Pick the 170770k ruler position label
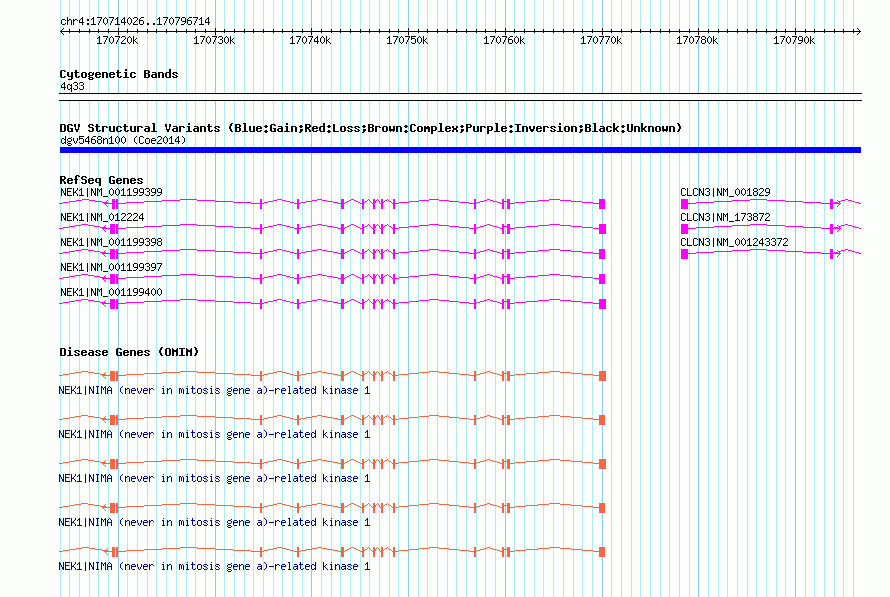 point(601,40)
